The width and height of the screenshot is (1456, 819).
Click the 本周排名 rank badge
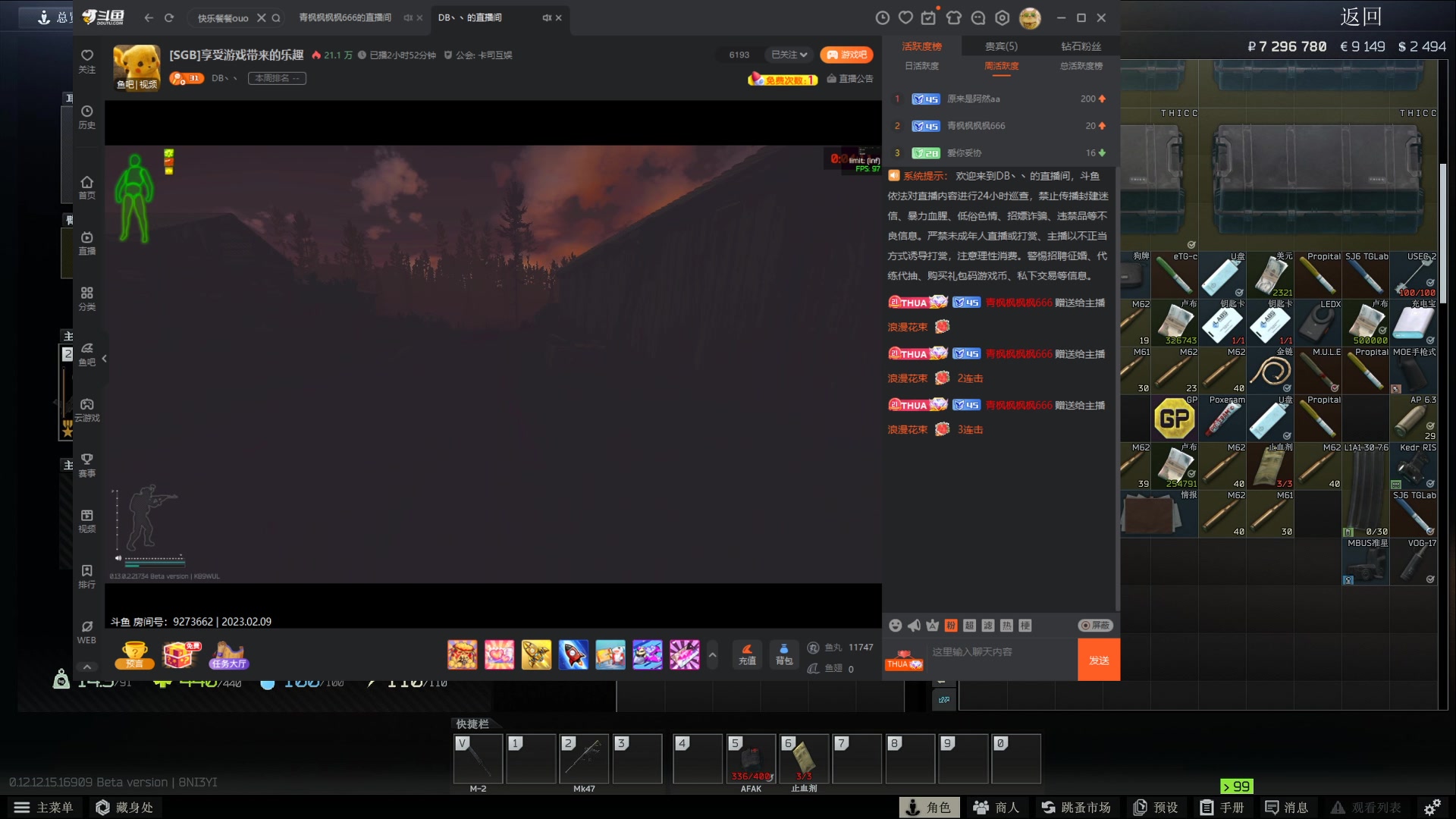coord(277,78)
